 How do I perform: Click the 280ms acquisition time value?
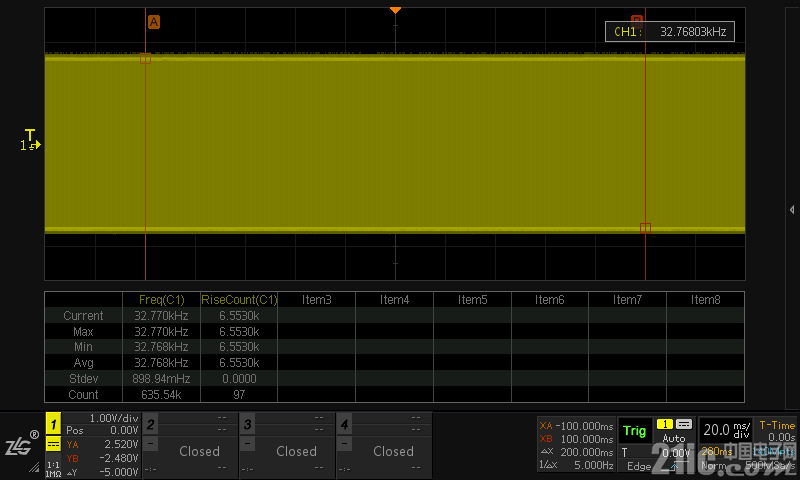[x=717, y=451]
